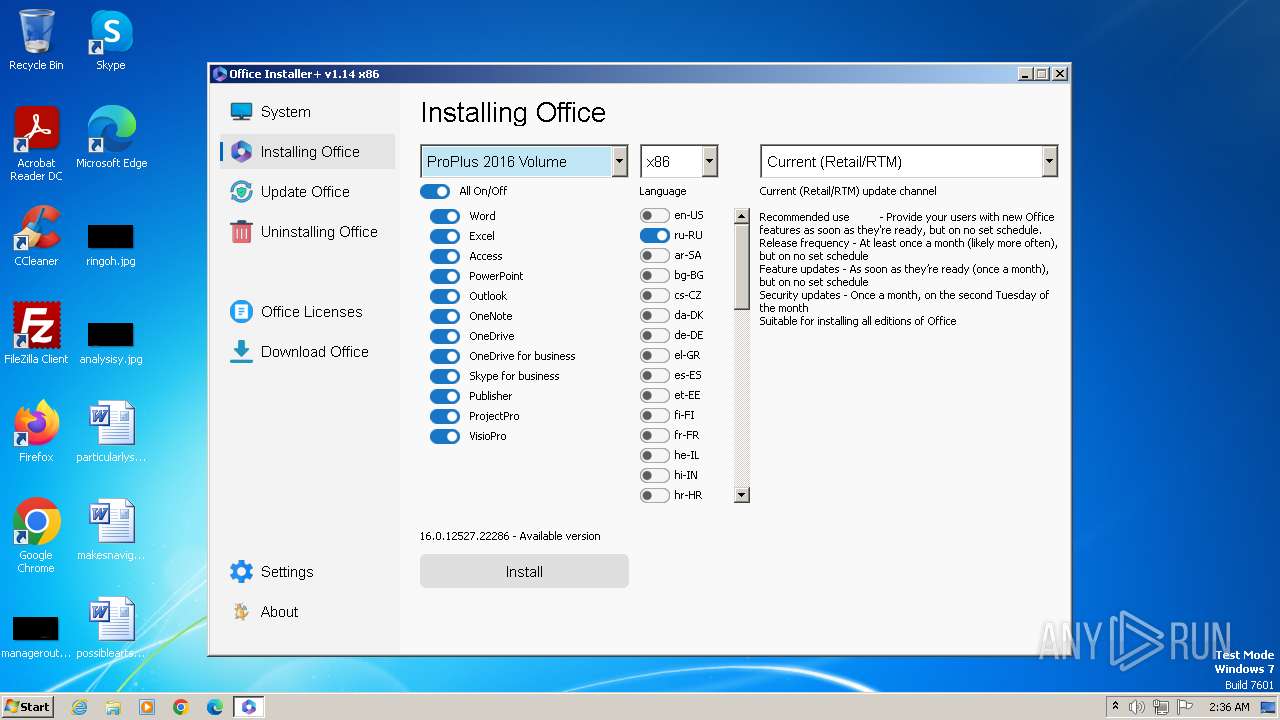Open CCleaner desktop shortcut
Image resolution: width=1280 pixels, height=720 pixels.
(x=36, y=236)
